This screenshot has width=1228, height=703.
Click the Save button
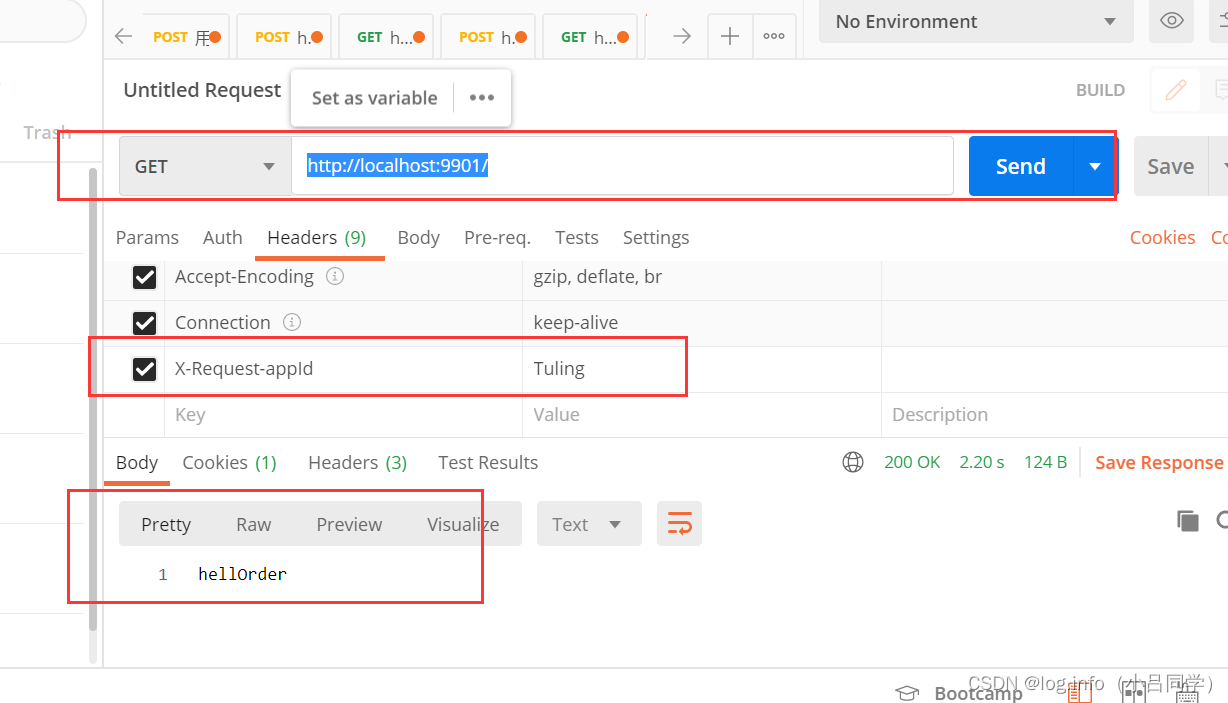pos(1170,166)
